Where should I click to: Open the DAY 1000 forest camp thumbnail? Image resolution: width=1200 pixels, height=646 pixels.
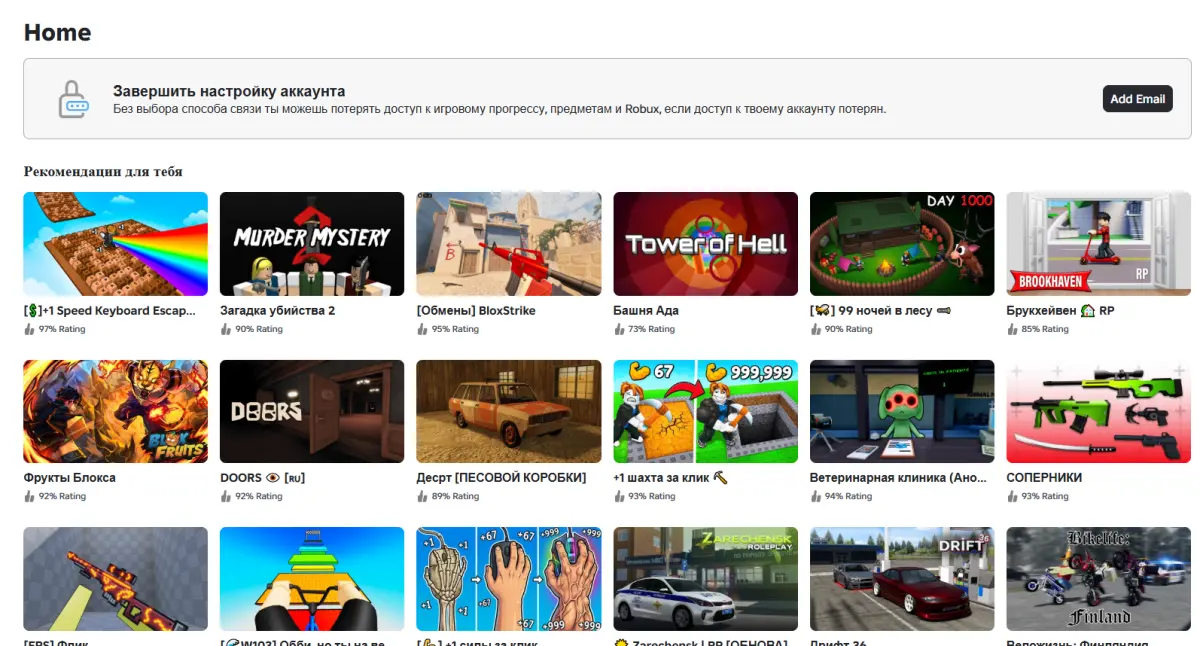902,244
